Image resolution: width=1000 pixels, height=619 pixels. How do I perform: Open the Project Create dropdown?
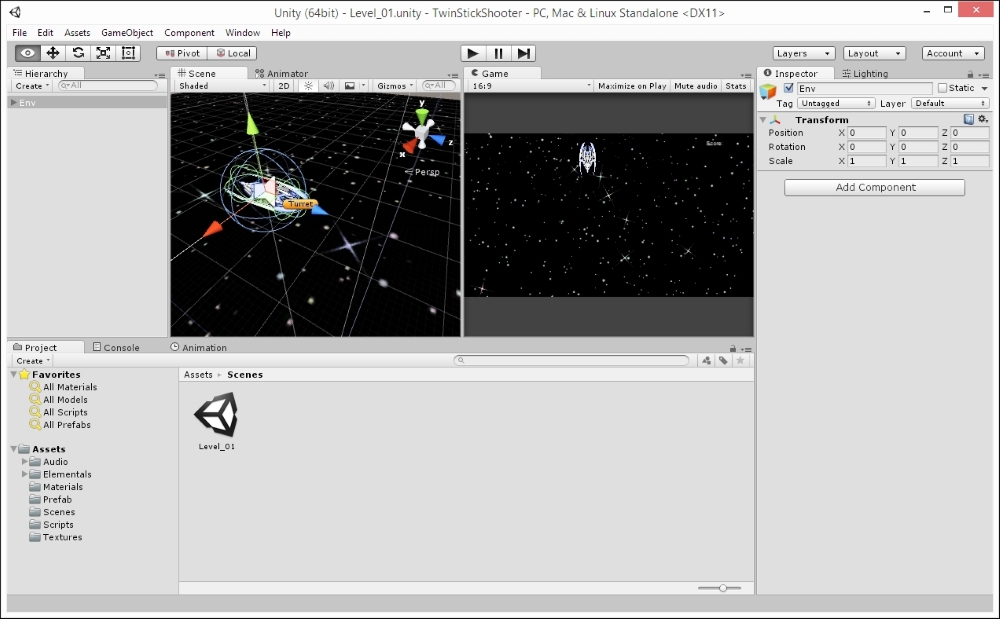click(33, 361)
